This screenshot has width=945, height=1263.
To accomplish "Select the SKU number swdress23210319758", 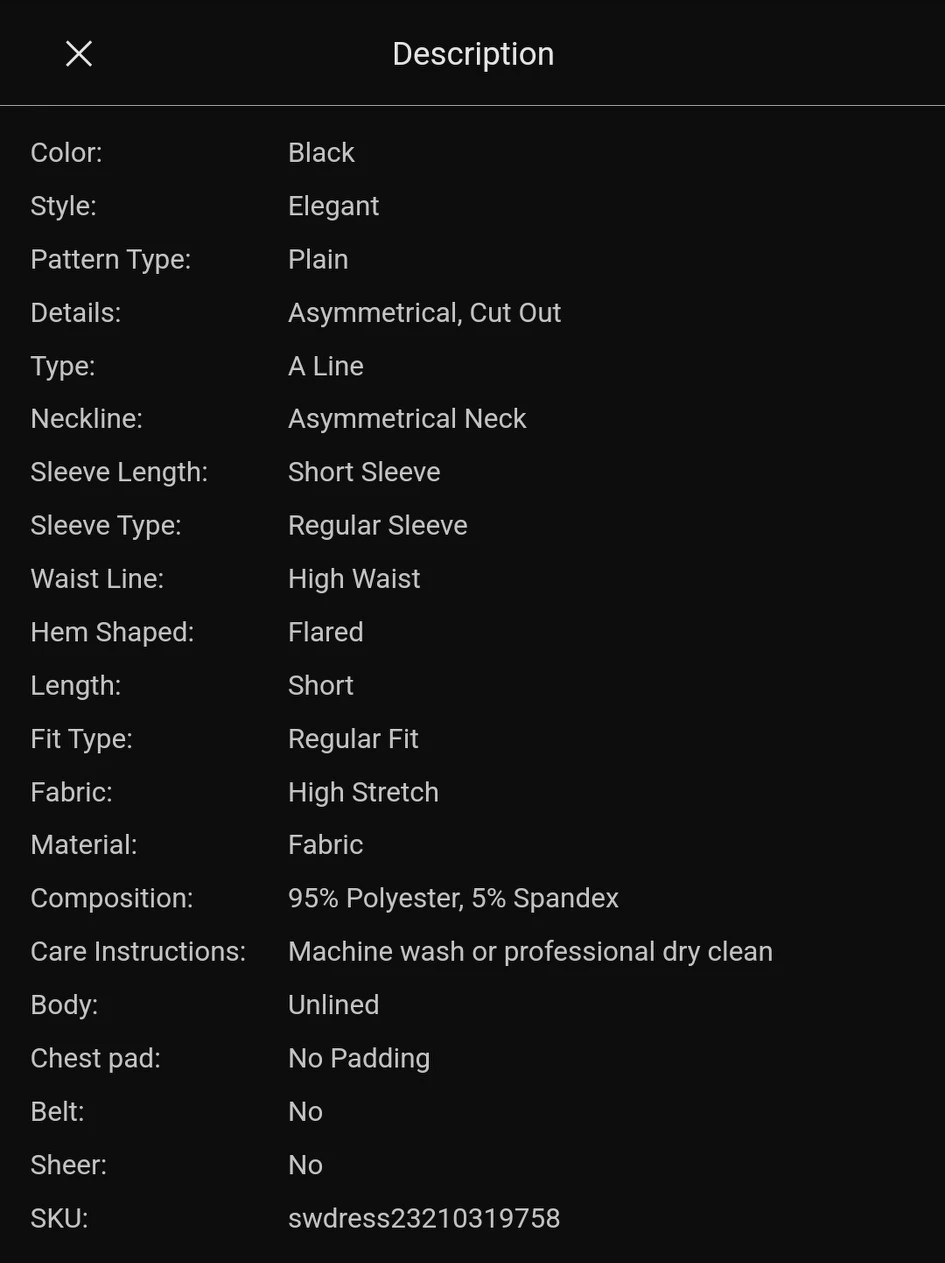I will tap(424, 1218).
